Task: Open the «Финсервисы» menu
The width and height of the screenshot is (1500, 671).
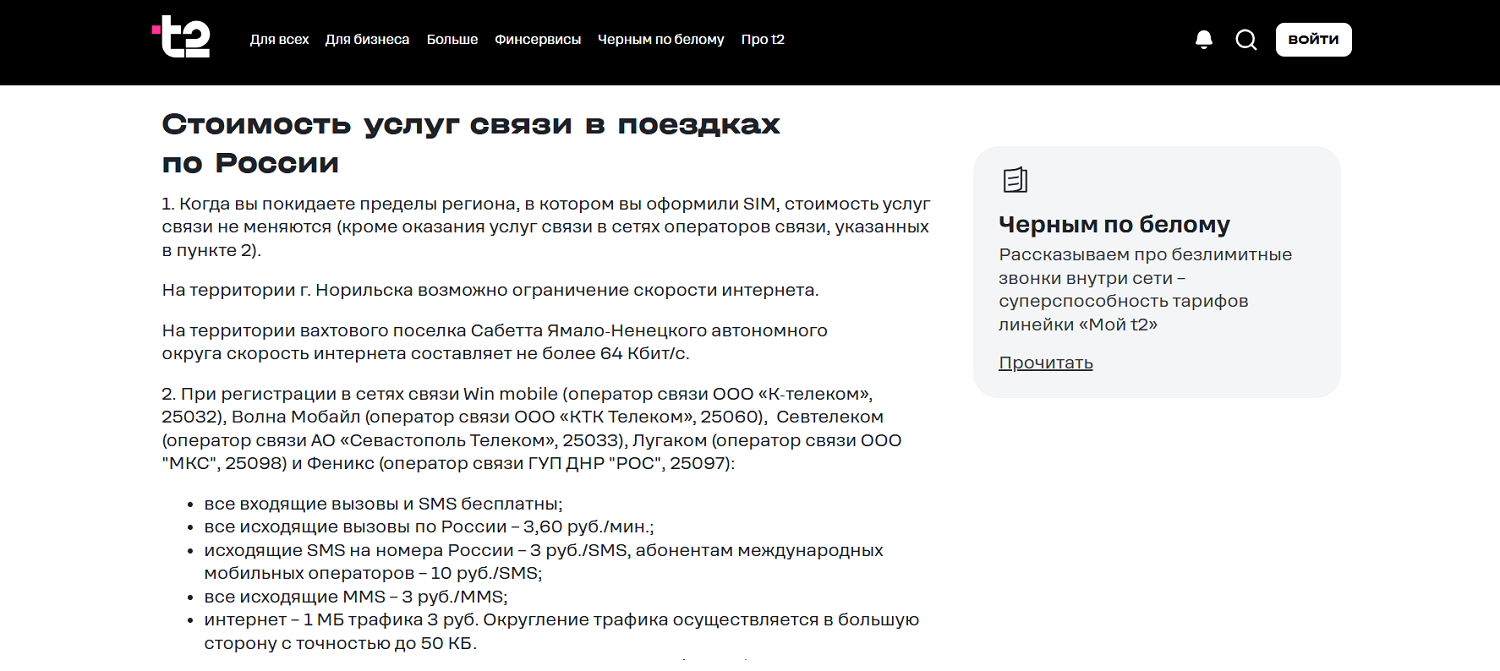Action: point(538,40)
